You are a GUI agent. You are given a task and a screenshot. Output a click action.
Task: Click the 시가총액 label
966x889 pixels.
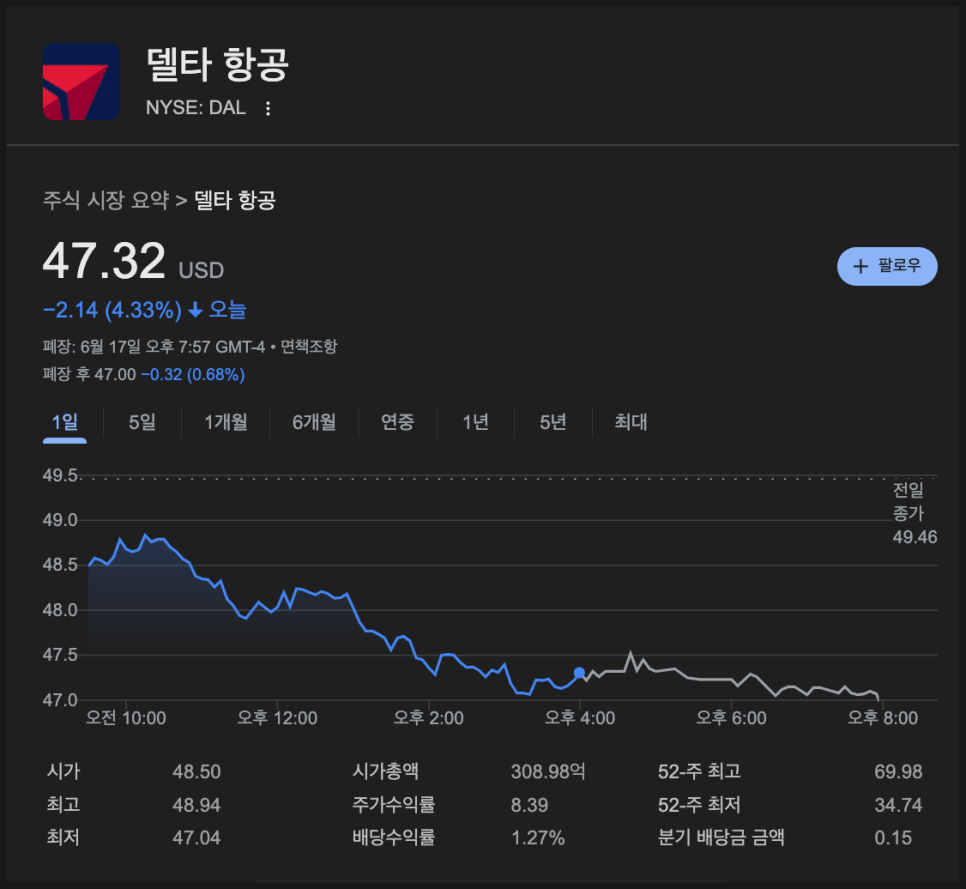click(386, 771)
